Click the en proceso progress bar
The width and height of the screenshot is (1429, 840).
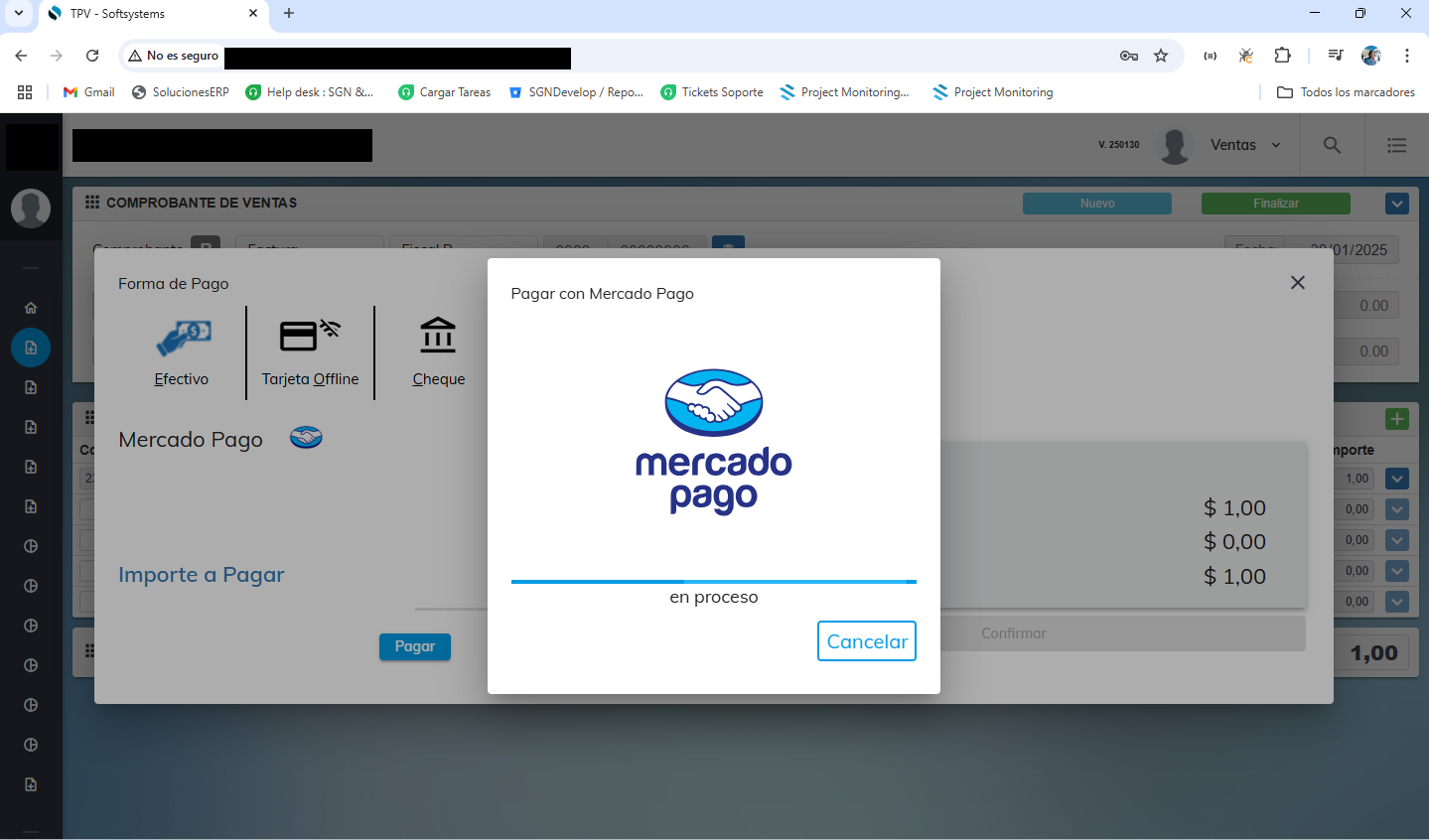(x=713, y=582)
